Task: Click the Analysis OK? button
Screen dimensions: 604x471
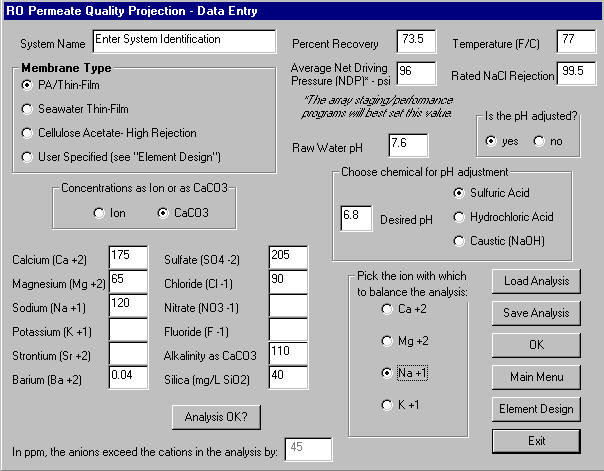Action: (x=209, y=416)
